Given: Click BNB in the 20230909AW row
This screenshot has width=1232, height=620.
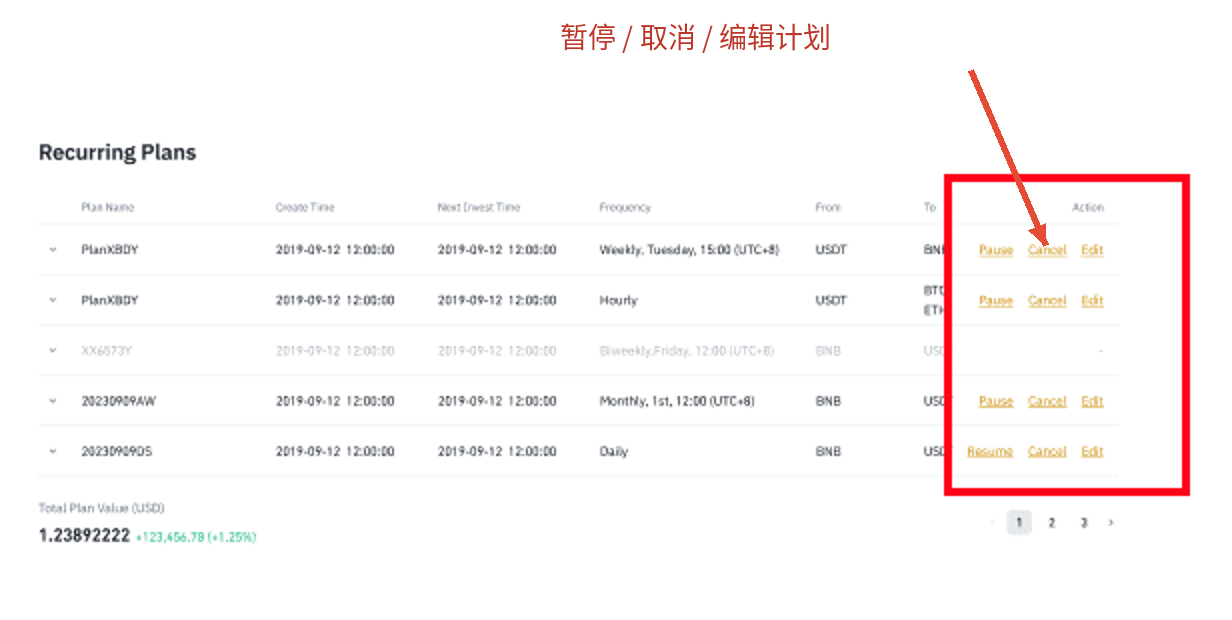Looking at the screenshot, I should click(828, 401).
